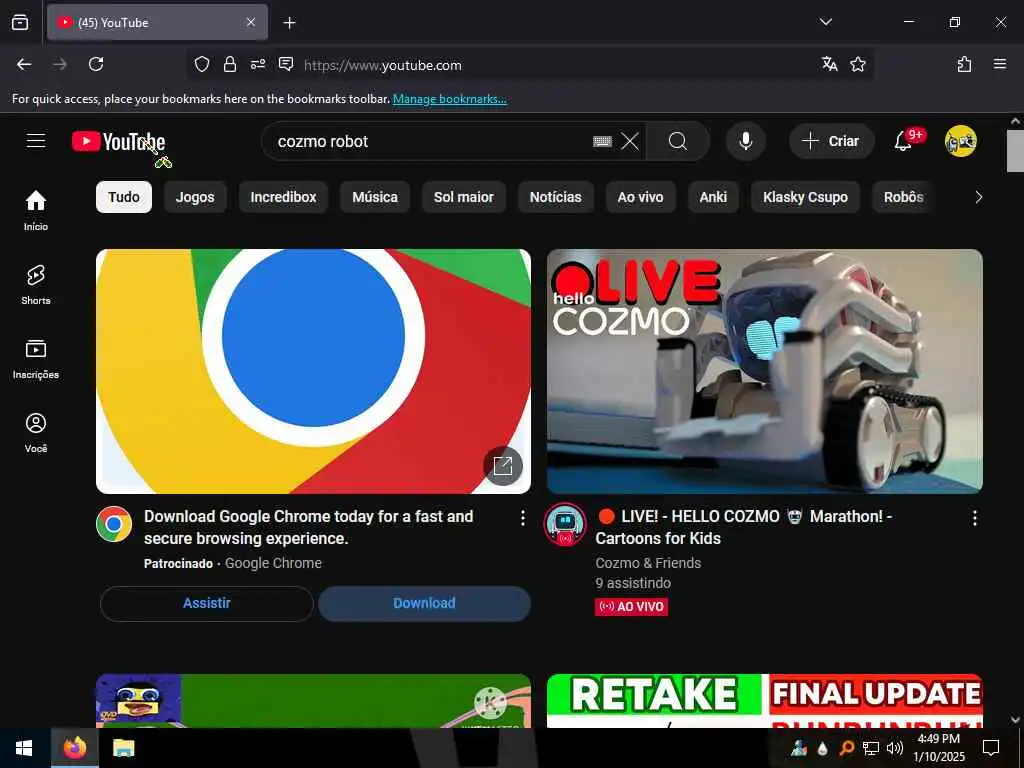Open Hello Cozmo live thumbnail
This screenshot has width=1024, height=768.
click(765, 371)
